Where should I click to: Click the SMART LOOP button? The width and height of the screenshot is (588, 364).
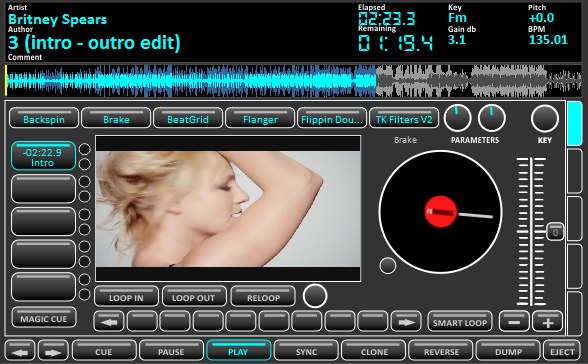click(460, 322)
